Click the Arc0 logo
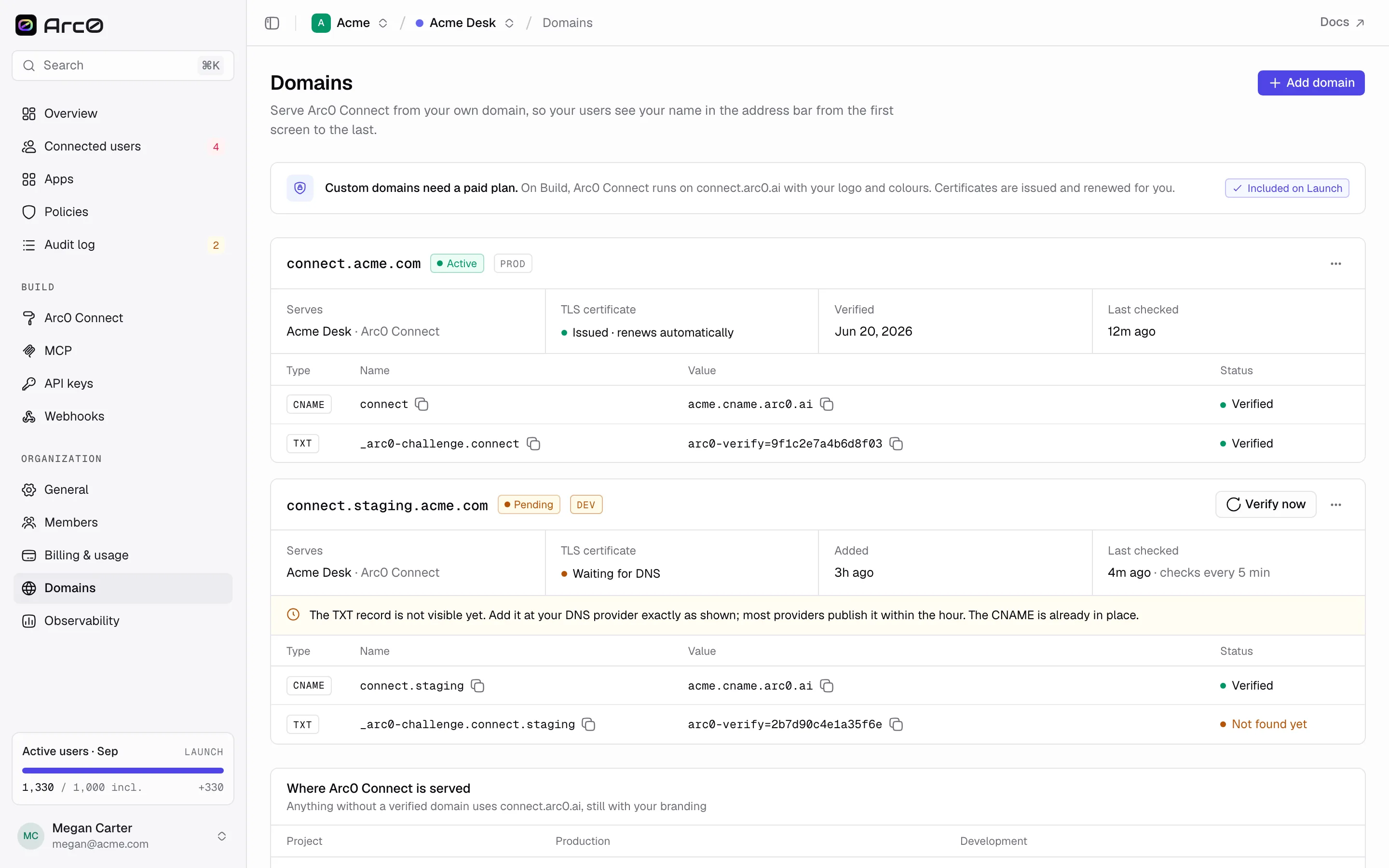Viewport: 1389px width, 868px height. coord(59,25)
